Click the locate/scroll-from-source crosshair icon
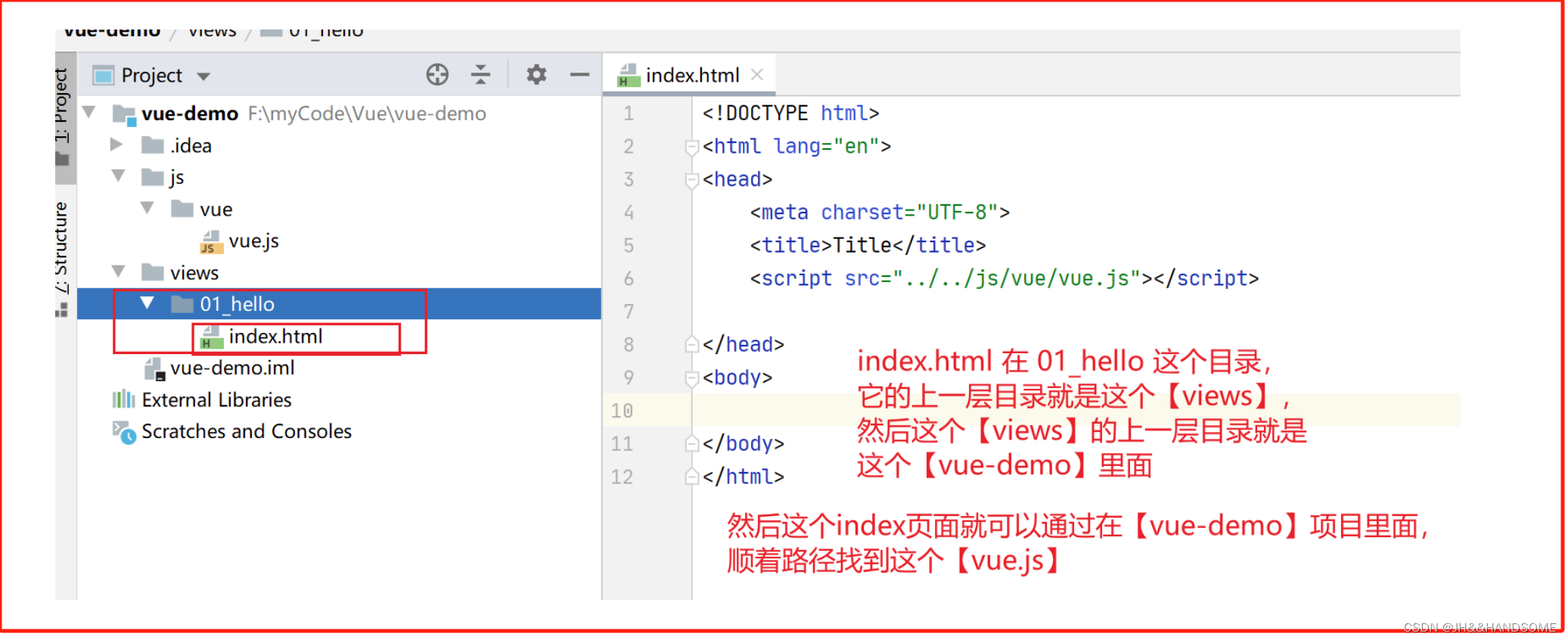The width and height of the screenshot is (1568, 640). click(x=437, y=75)
